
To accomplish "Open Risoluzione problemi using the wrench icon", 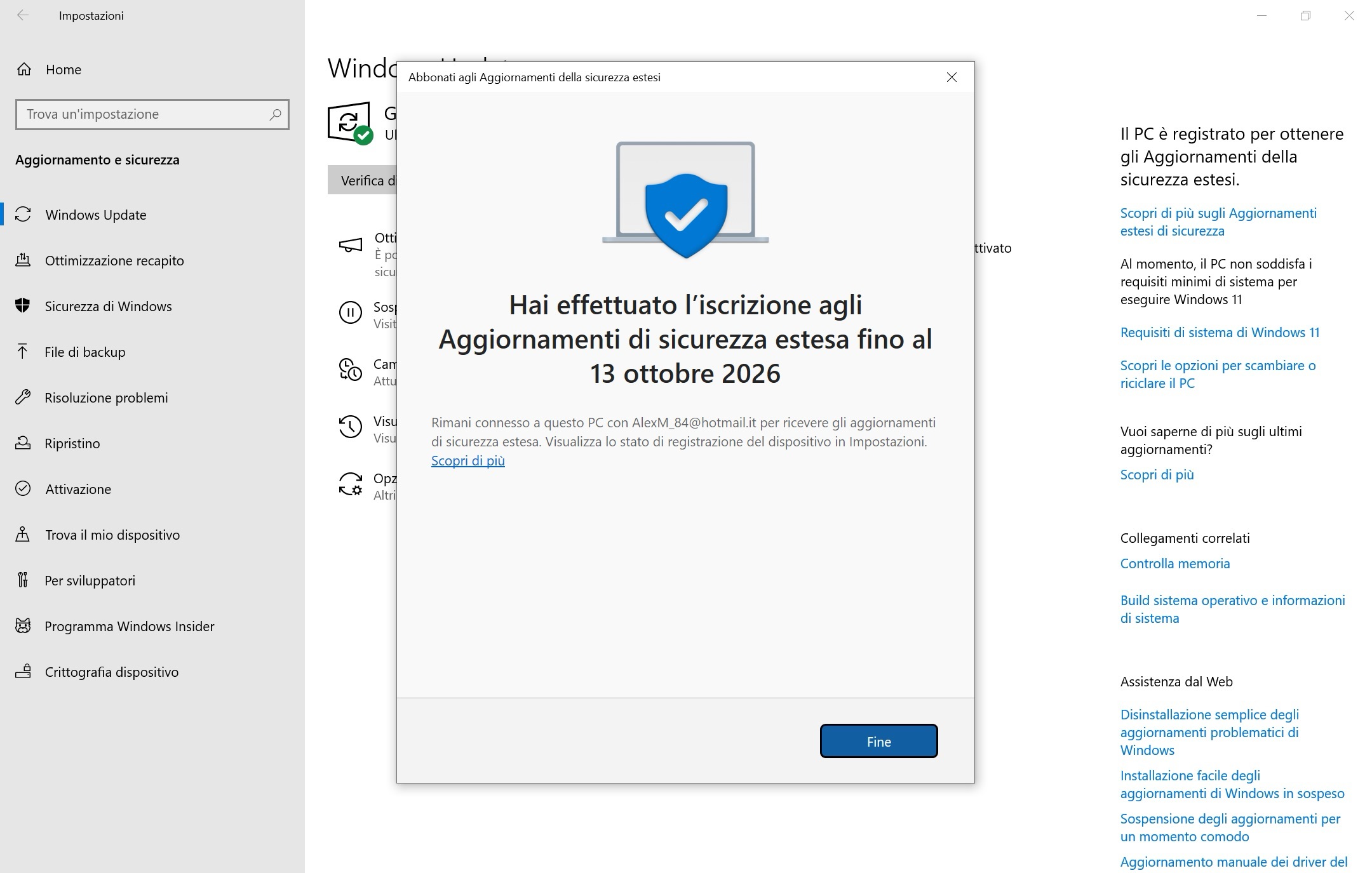I will (24, 397).
